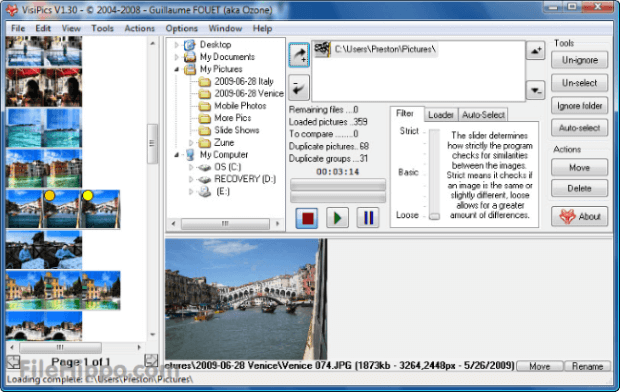Image resolution: width=620 pixels, height=392 pixels.
Task: Click the Delete action button
Action: 579,188
